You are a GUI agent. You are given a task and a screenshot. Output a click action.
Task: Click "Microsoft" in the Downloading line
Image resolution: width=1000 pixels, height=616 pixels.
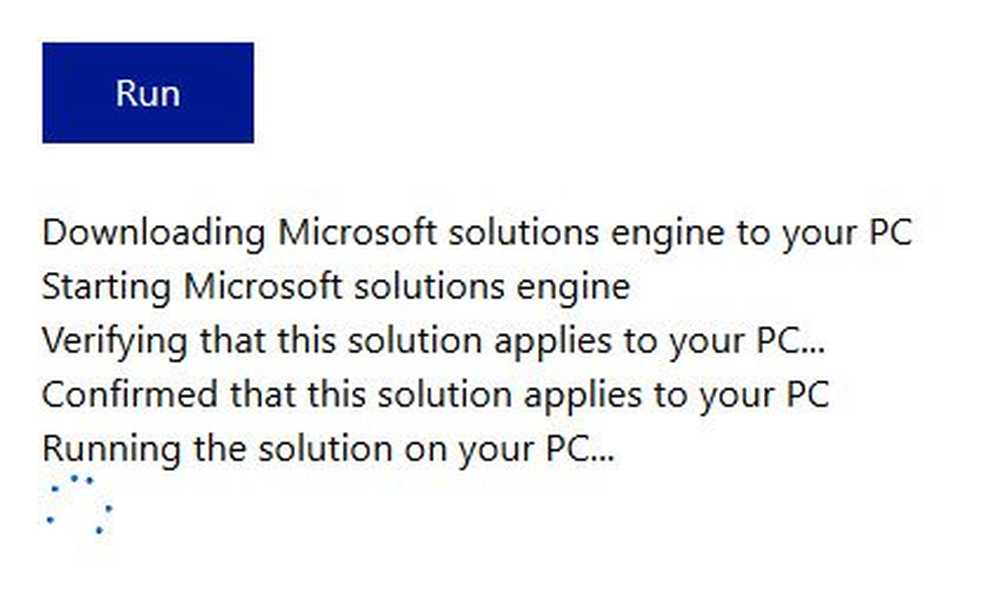pyautogui.click(x=357, y=231)
